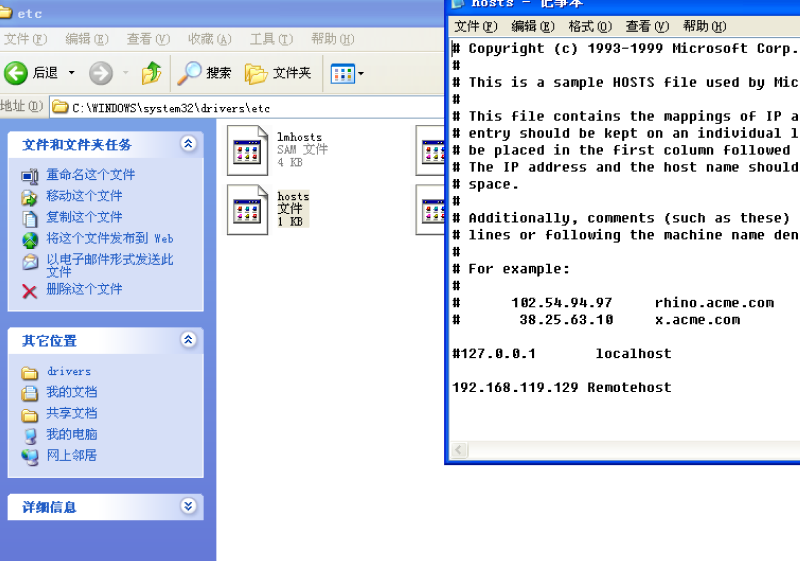Open 文件(F) menu in Notepad
Image resolution: width=800 pixels, height=561 pixels.
point(476,26)
